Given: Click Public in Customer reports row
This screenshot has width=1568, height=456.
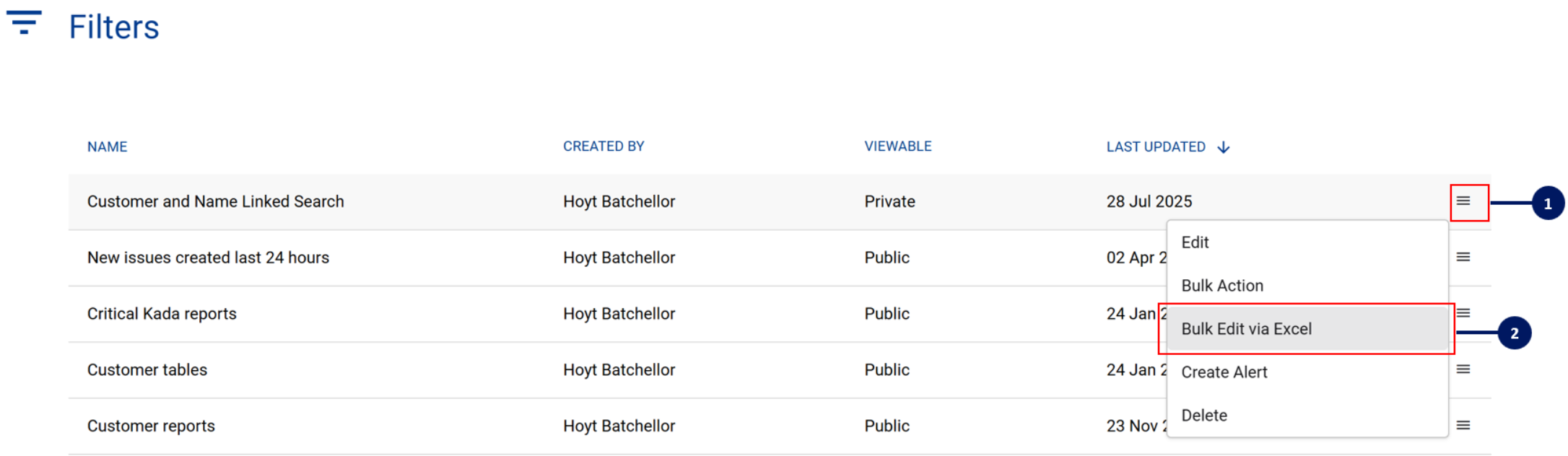Looking at the screenshot, I should (887, 426).
